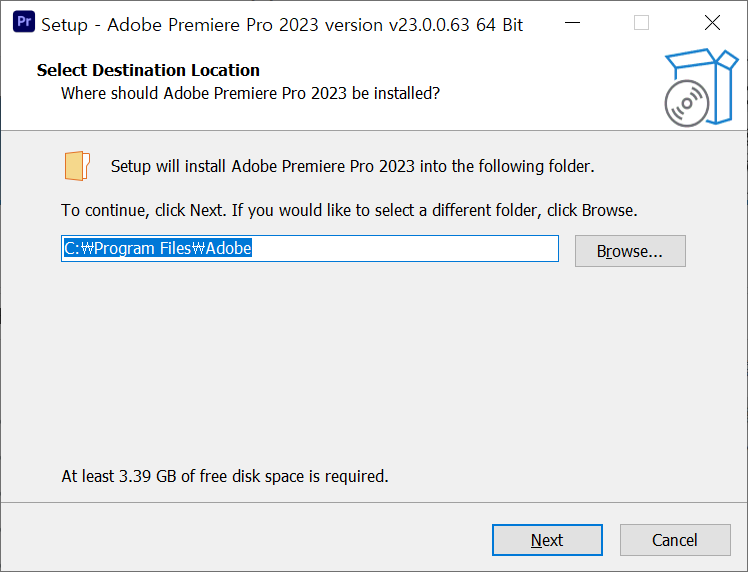Image resolution: width=748 pixels, height=572 pixels.
Task: Click the "To continue, click Next" instruction text
Action: point(349,210)
